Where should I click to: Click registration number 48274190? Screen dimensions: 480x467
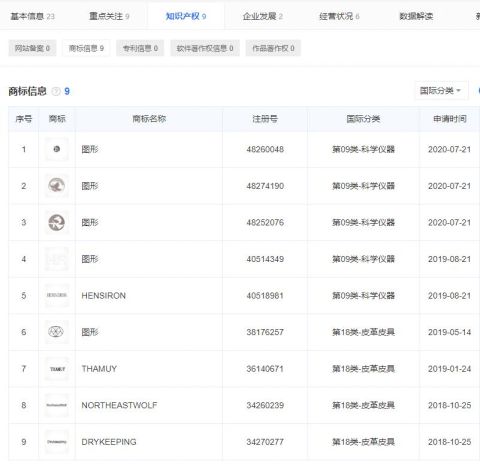[x=265, y=186]
